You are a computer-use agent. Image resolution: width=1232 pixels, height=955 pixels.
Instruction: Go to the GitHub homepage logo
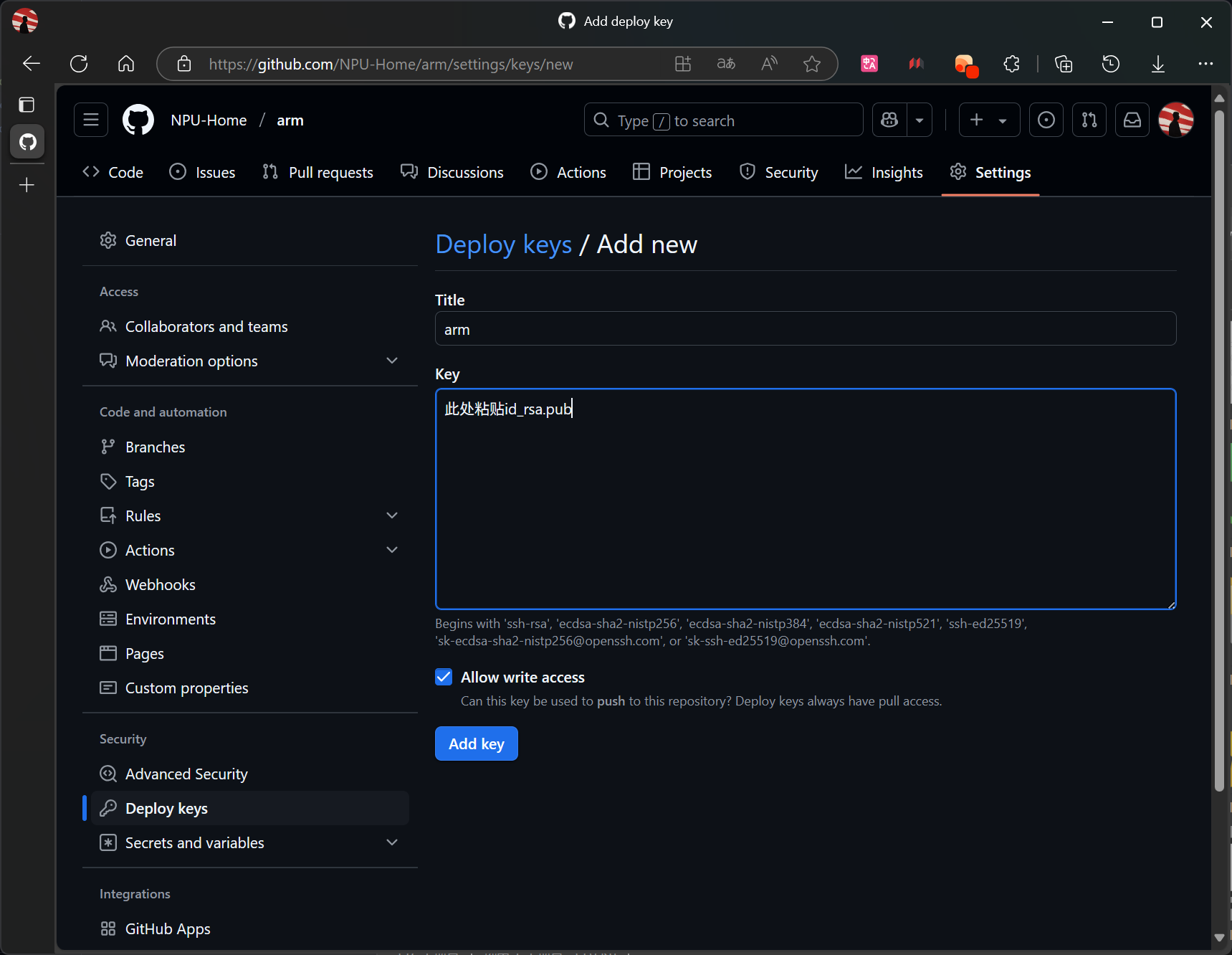(x=138, y=120)
